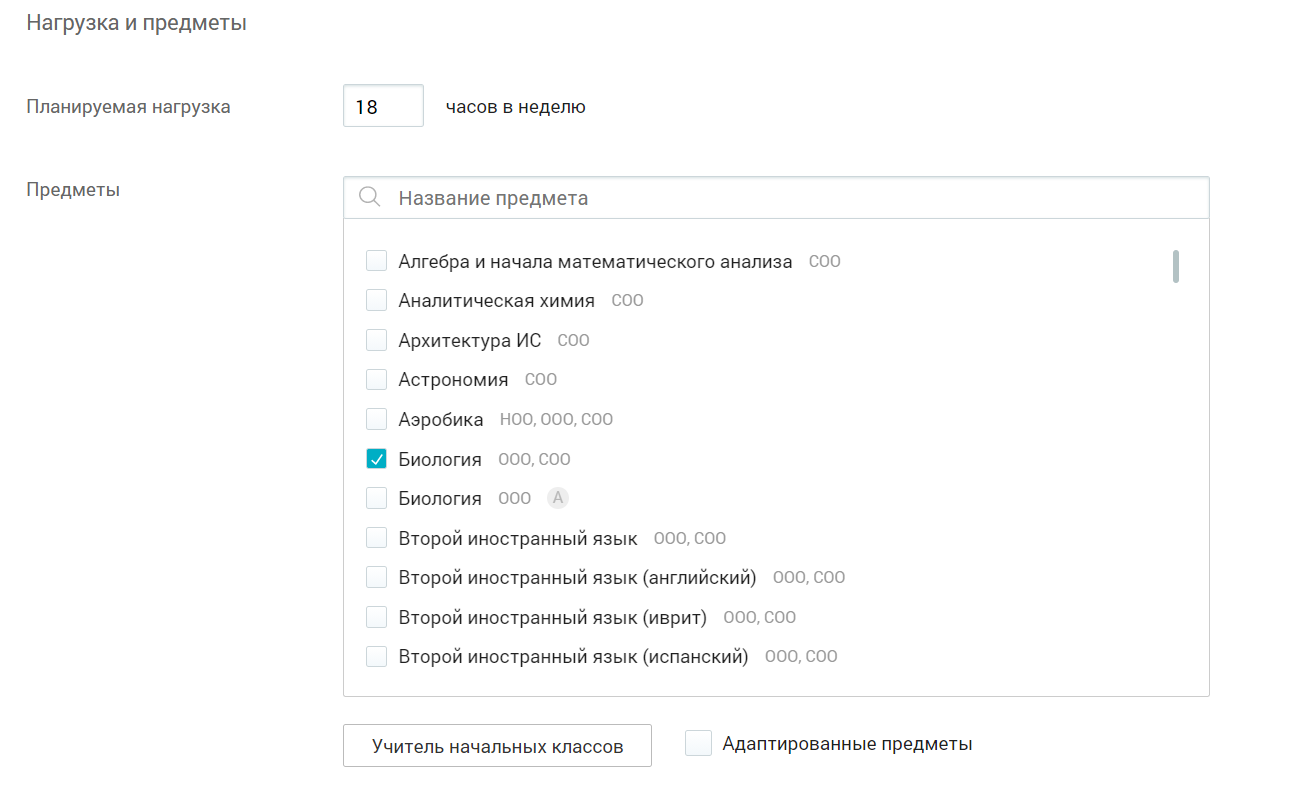Enable the Архитектура ИС checkbox
This screenshot has width=1300, height=811.
(x=376, y=340)
